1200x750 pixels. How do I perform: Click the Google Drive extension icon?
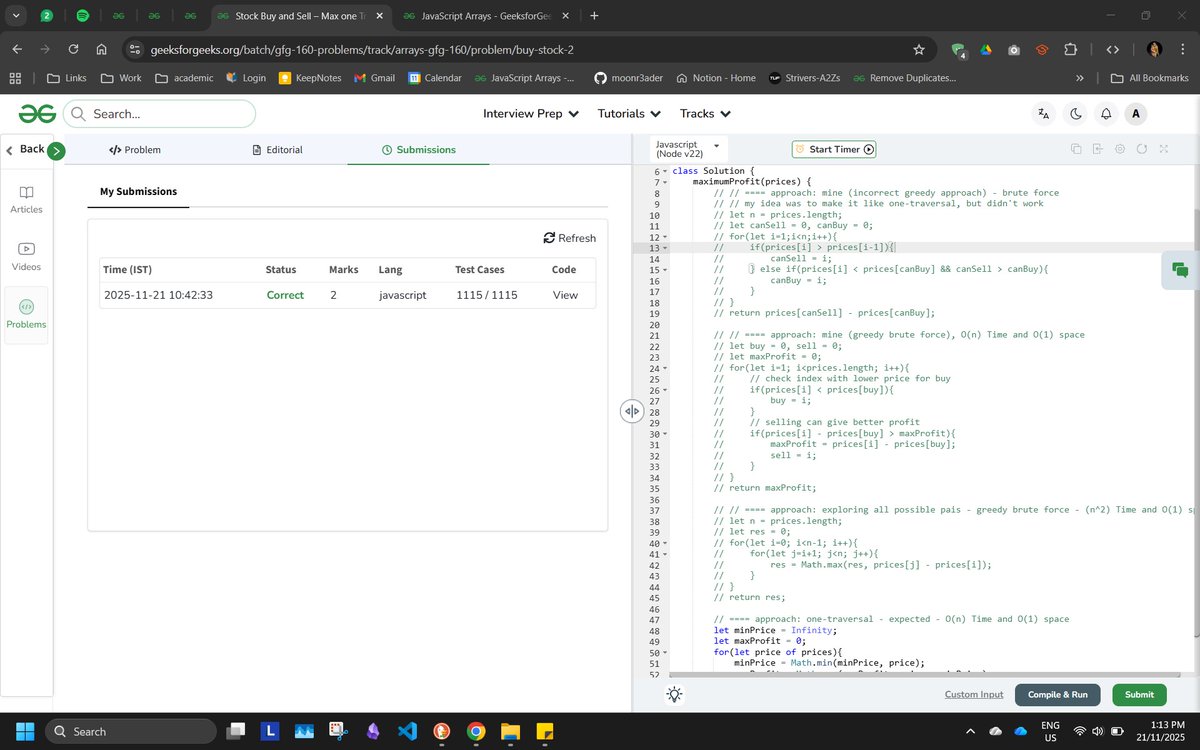pos(986,49)
